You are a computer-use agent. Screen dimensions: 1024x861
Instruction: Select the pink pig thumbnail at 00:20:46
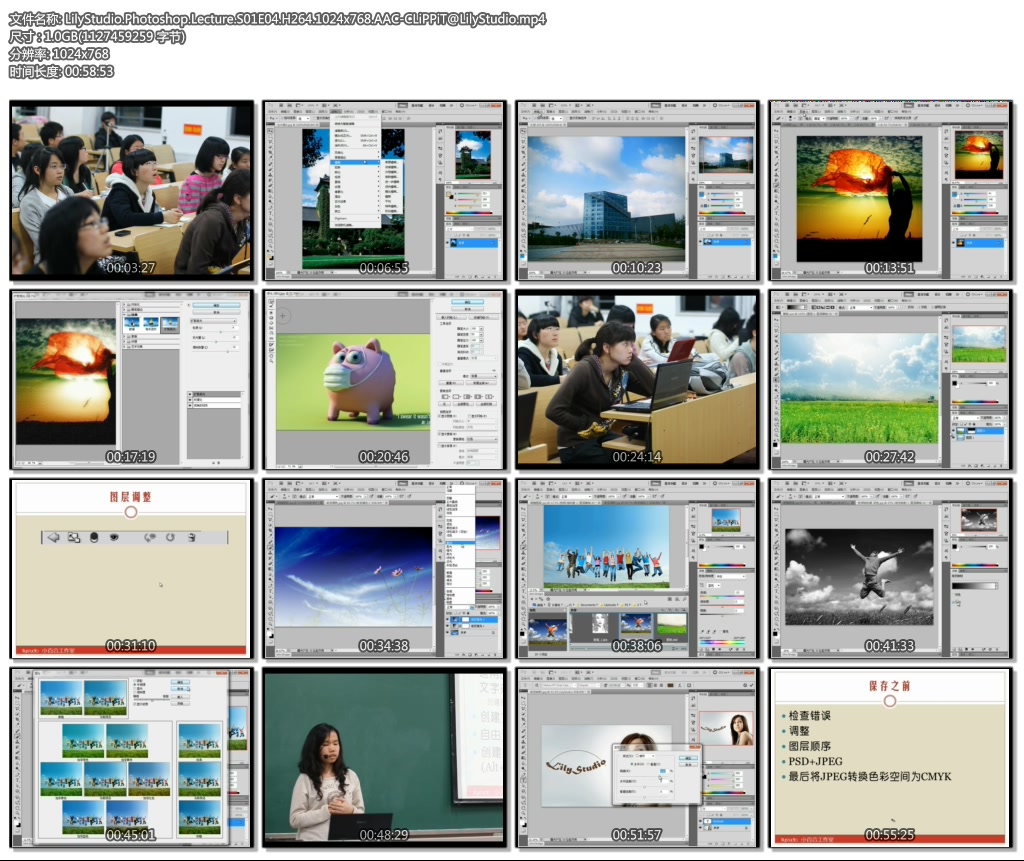tap(384, 378)
